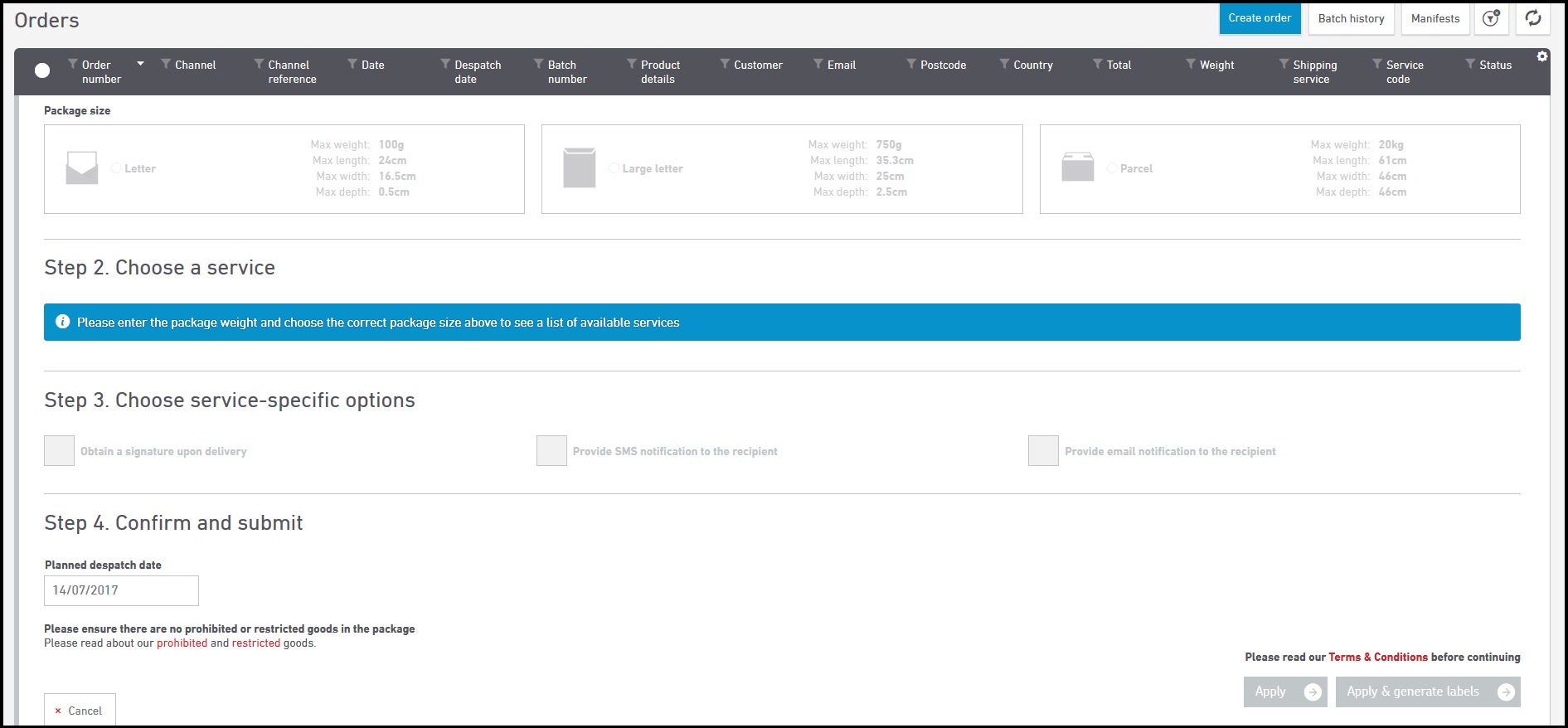Click the Create order button

point(1259,18)
